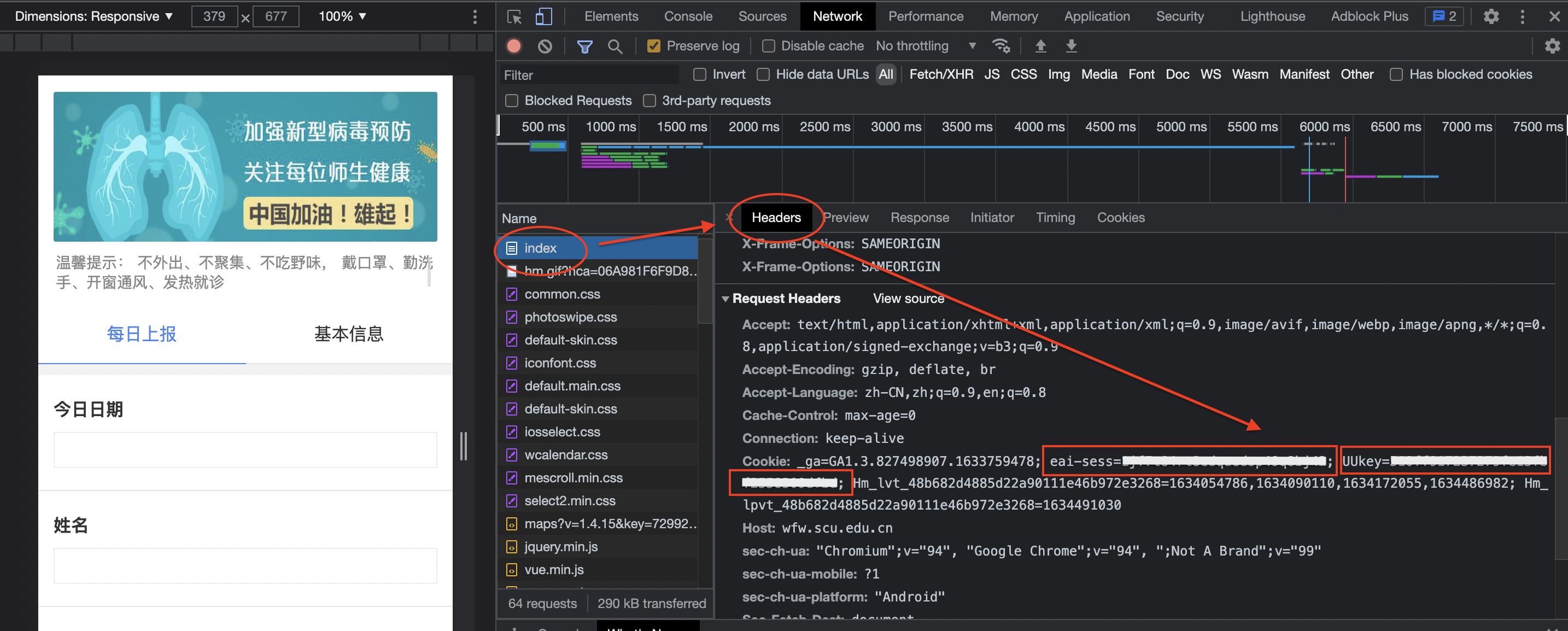Toggle the device toolbar icon
Viewport: 1568px width, 631px height.
coord(543,16)
